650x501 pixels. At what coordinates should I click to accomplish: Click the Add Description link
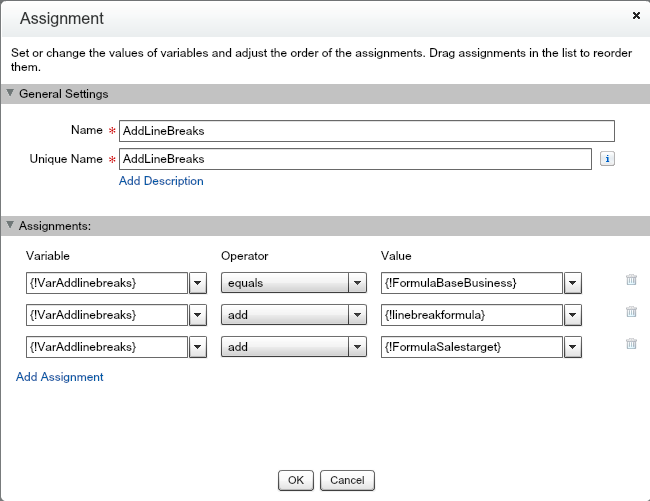pyautogui.click(x=161, y=181)
